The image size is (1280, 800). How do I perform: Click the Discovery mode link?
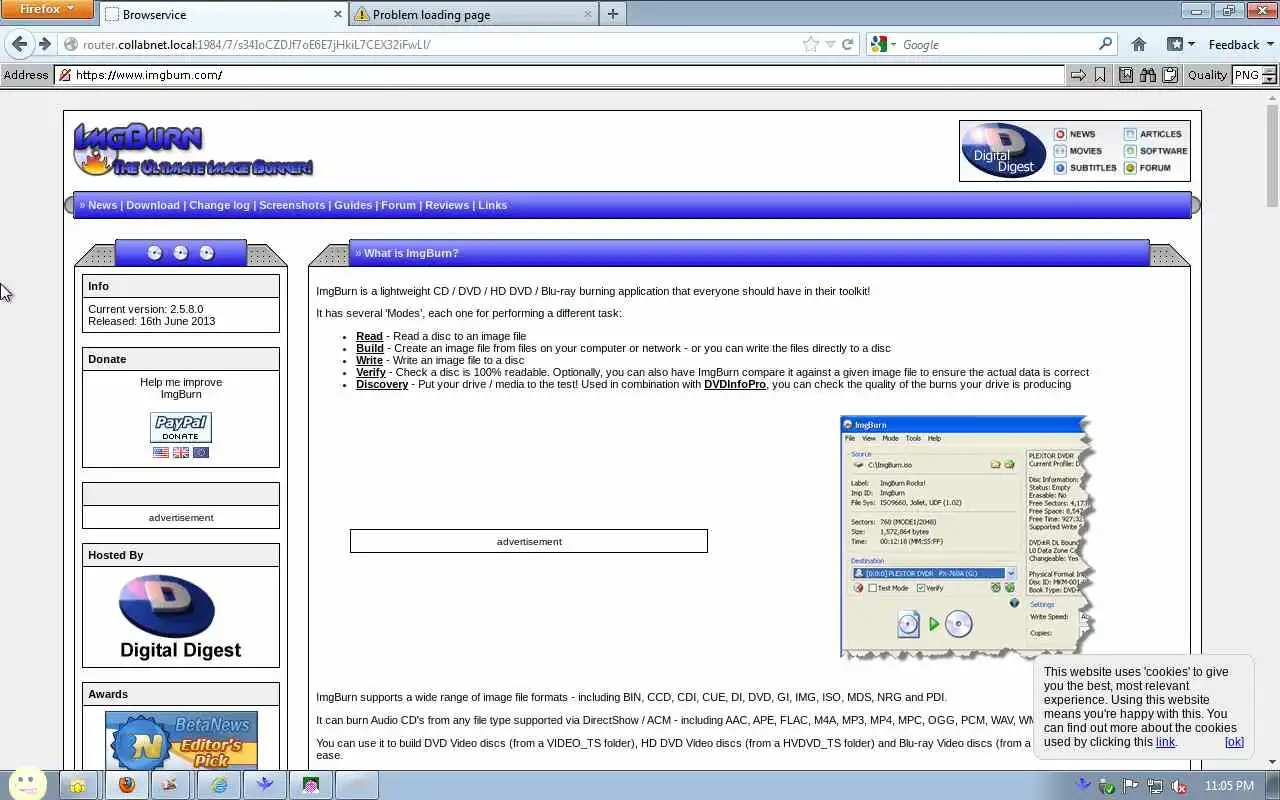pyautogui.click(x=382, y=384)
